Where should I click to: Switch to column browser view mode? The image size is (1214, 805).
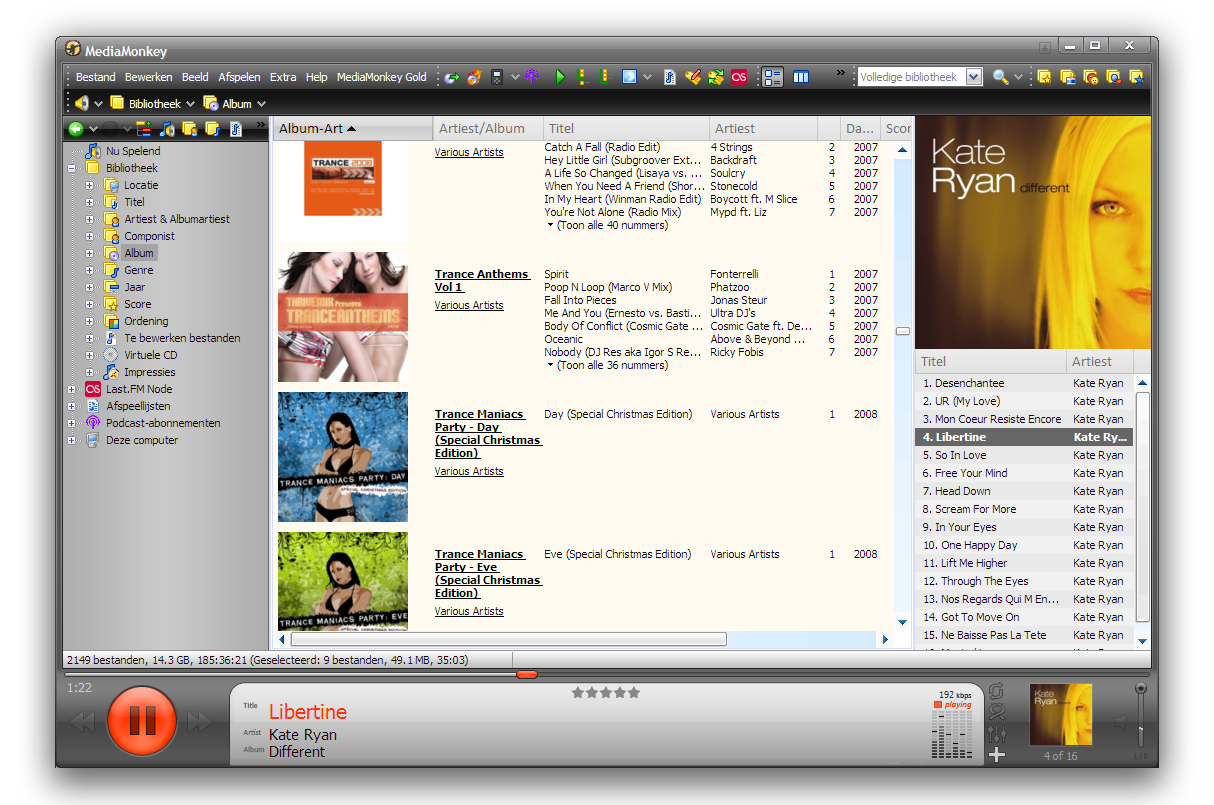(x=801, y=77)
